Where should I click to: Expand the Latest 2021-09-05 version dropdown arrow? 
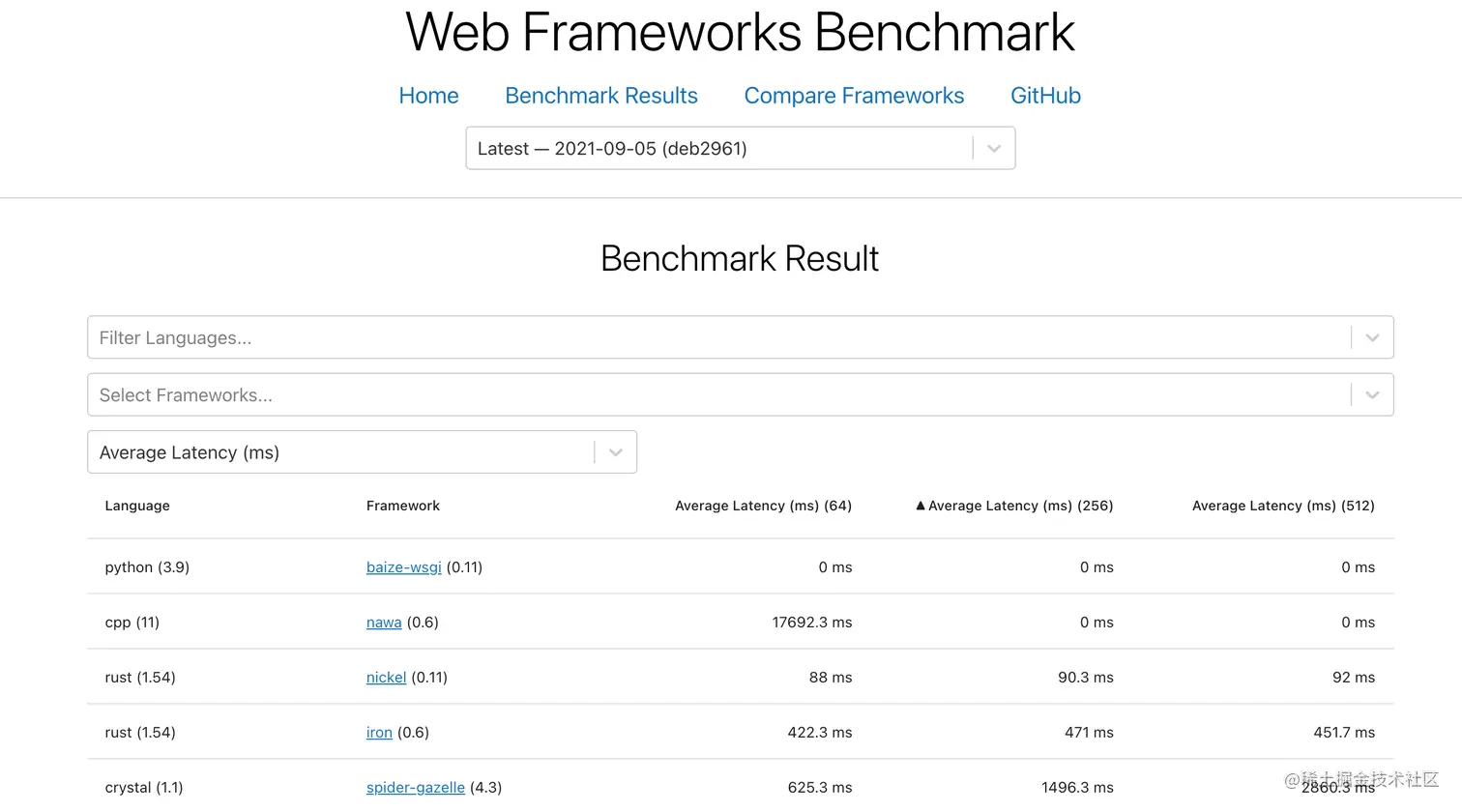point(994,149)
